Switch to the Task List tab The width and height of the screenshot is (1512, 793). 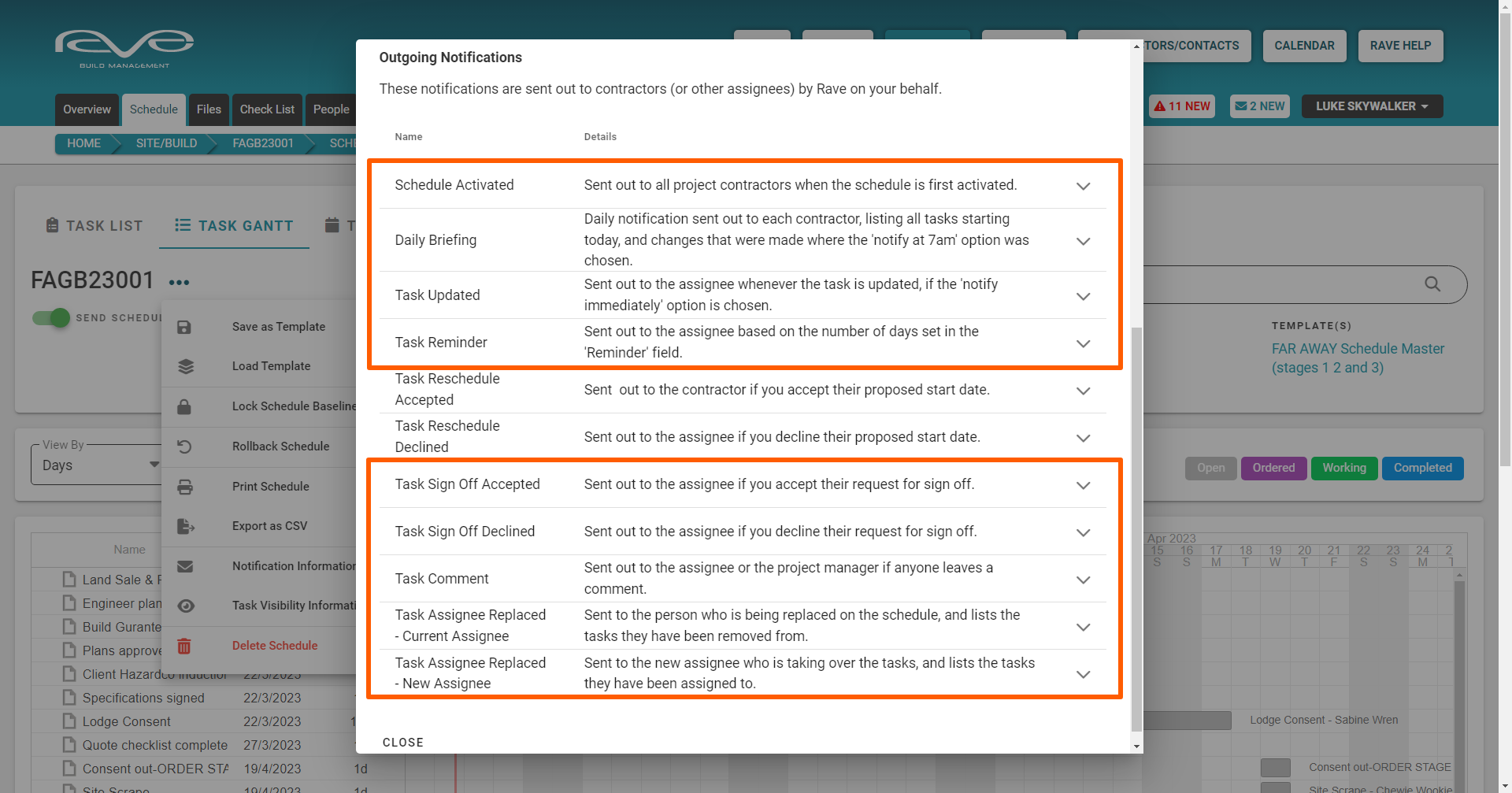point(94,226)
